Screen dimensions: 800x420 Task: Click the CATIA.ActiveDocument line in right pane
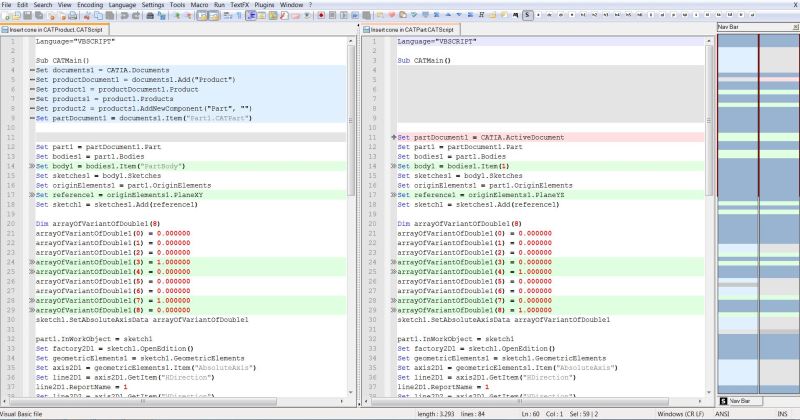550,137
